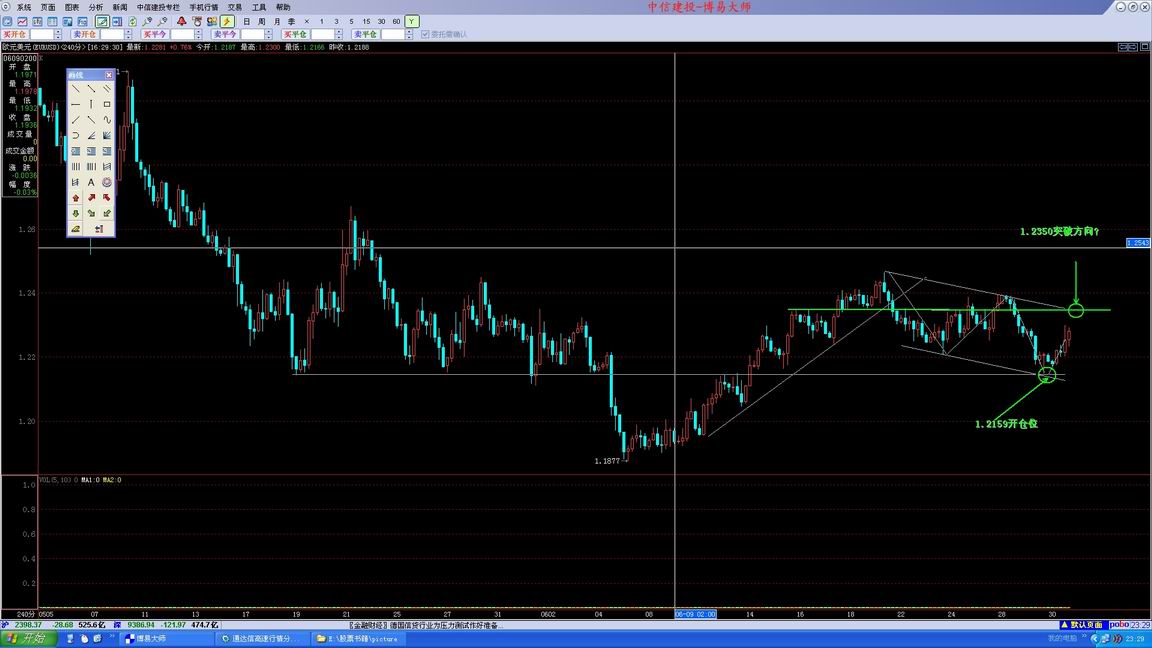Select the 30-minute period button

[381, 21]
